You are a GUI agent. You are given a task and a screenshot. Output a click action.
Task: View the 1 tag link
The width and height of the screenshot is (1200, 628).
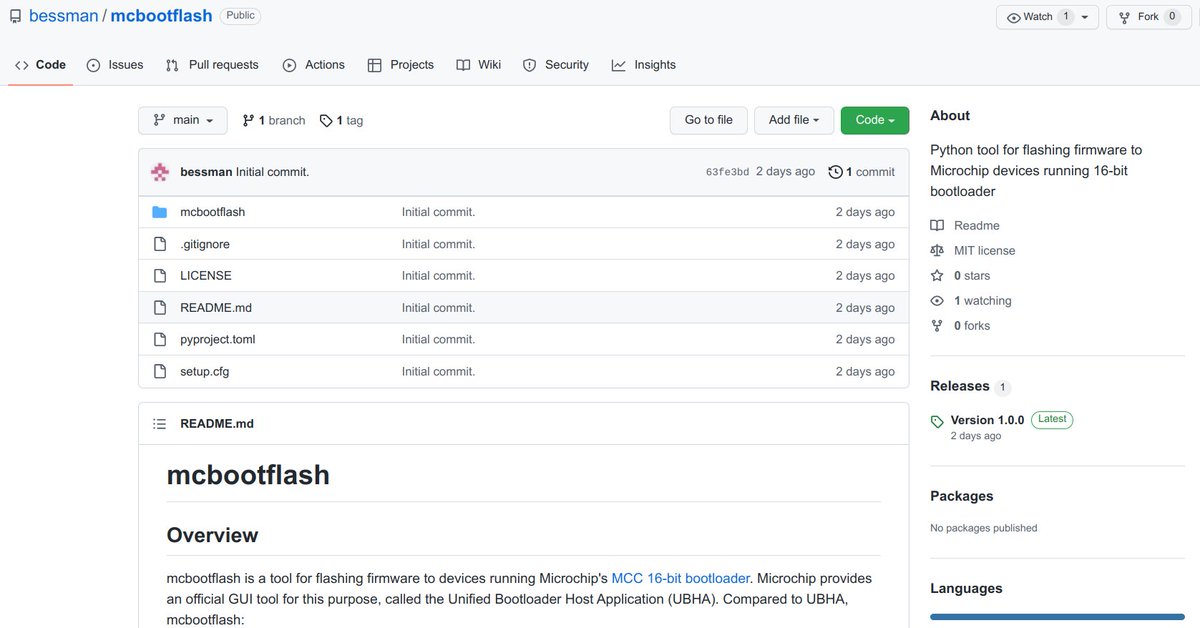coord(341,120)
